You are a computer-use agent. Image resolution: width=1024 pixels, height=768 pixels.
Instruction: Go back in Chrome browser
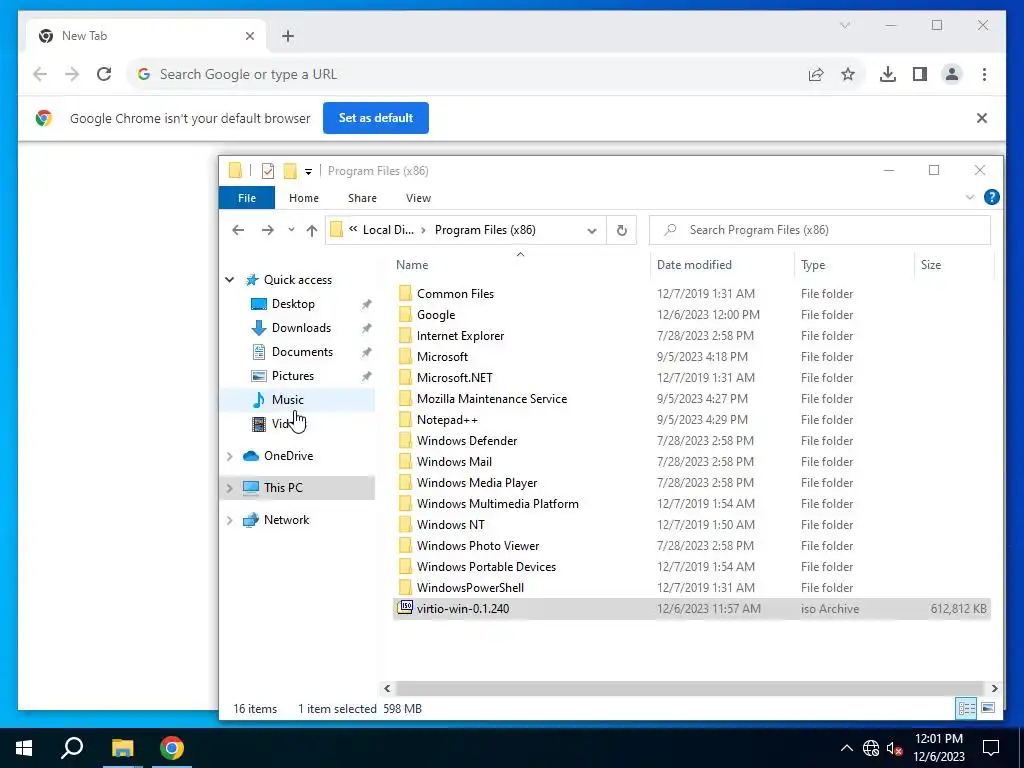click(x=40, y=74)
